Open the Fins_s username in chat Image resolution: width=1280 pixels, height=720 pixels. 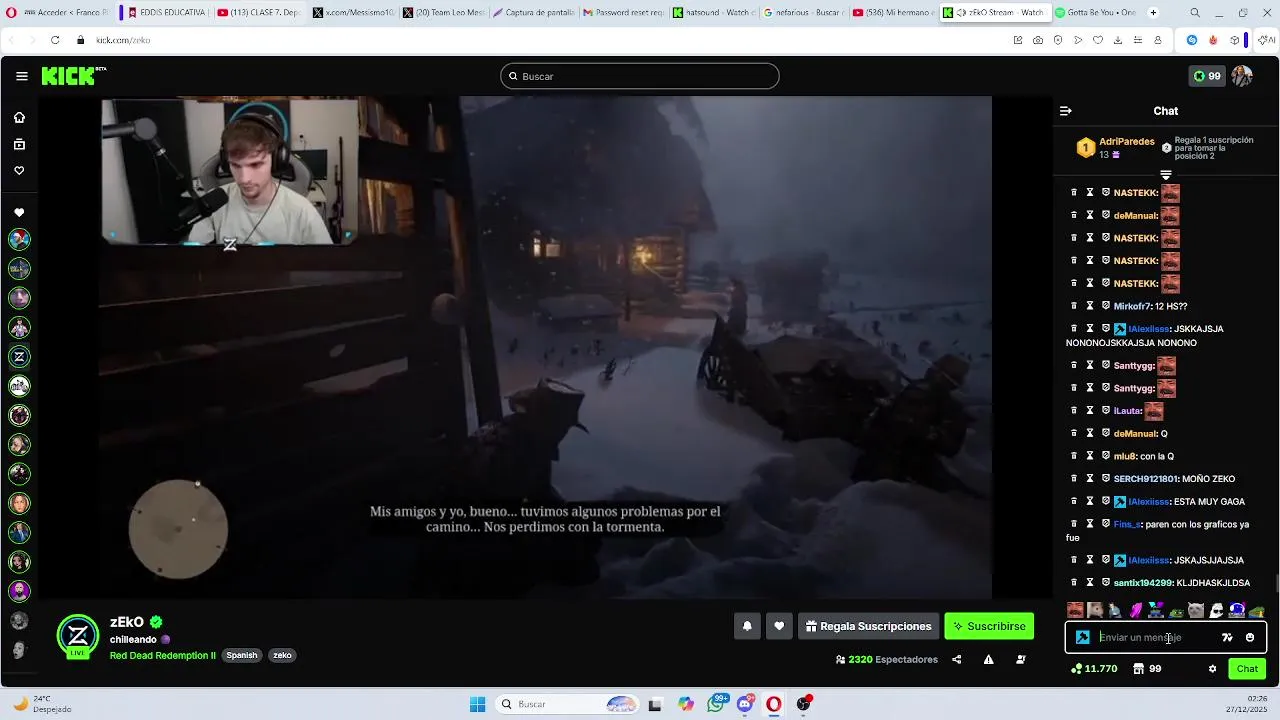[1127, 524]
